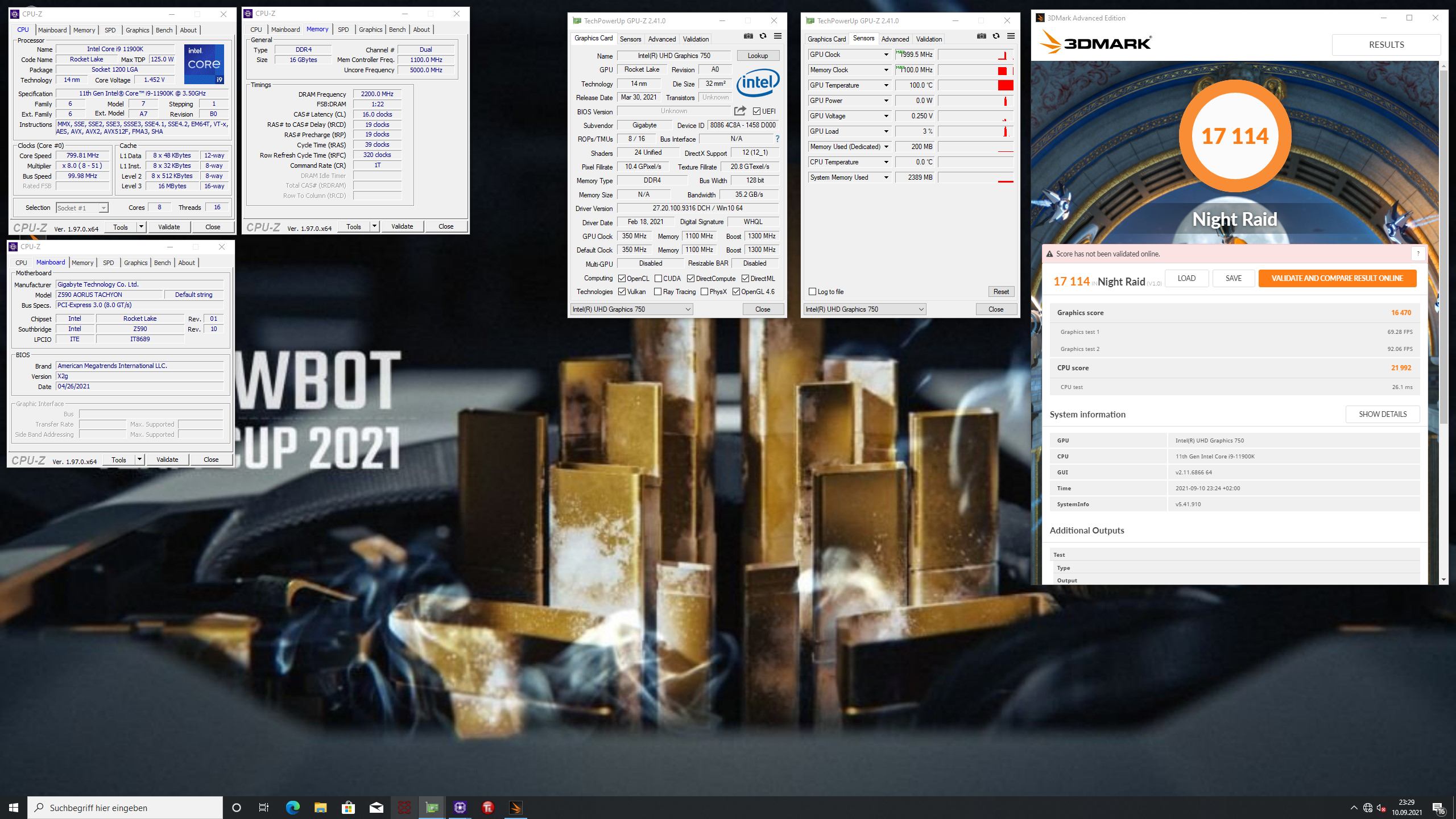Toggle the UEFI checkbox in GPU-Z
Screen dimensions: 1456x819
(x=756, y=111)
